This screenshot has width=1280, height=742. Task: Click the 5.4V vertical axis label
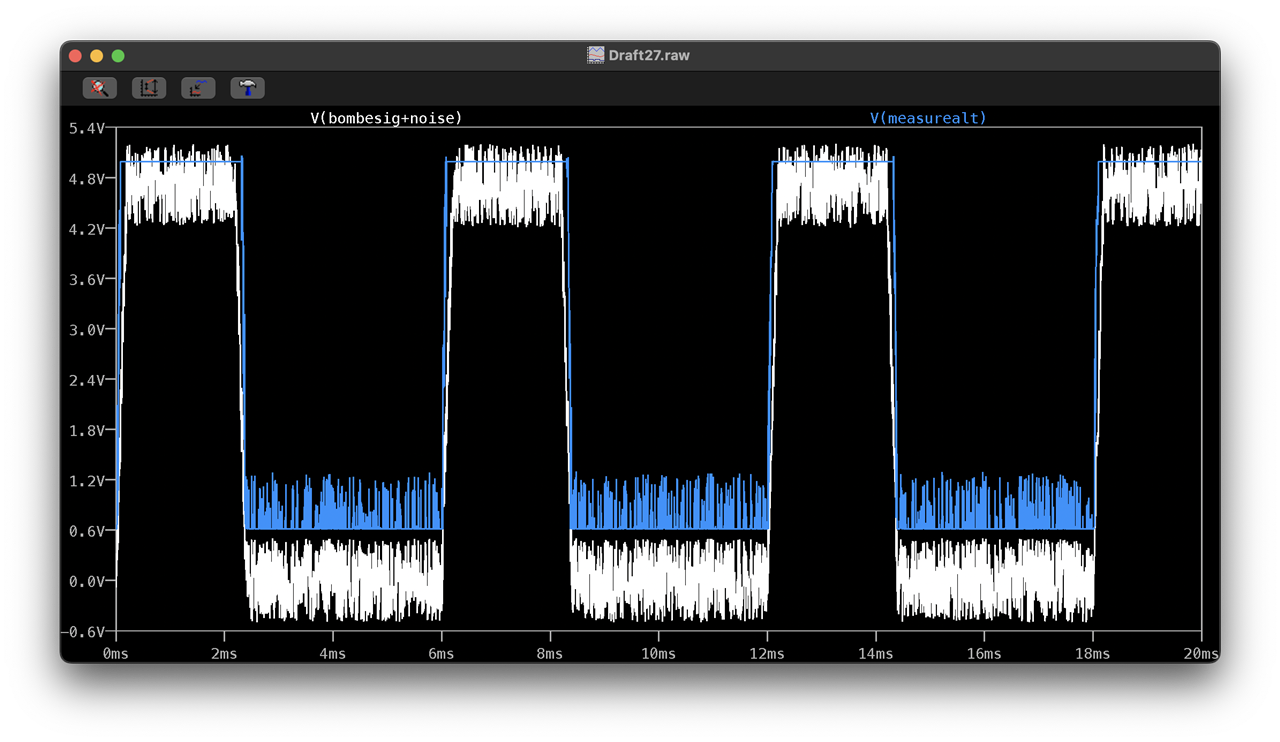pos(87,128)
